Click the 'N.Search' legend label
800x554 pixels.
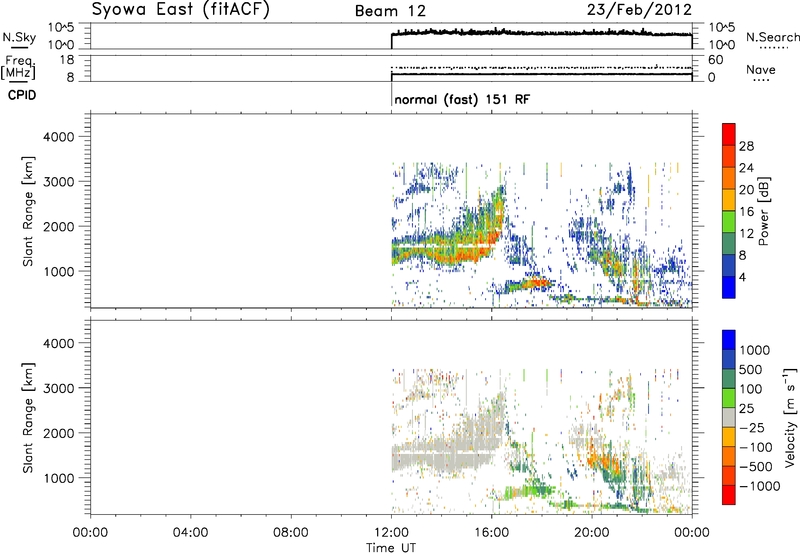pyautogui.click(x=772, y=37)
